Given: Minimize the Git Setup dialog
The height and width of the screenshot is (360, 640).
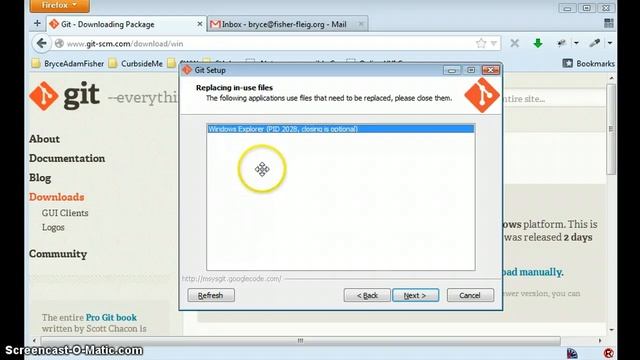Looking at the screenshot, I should pos(451,70).
